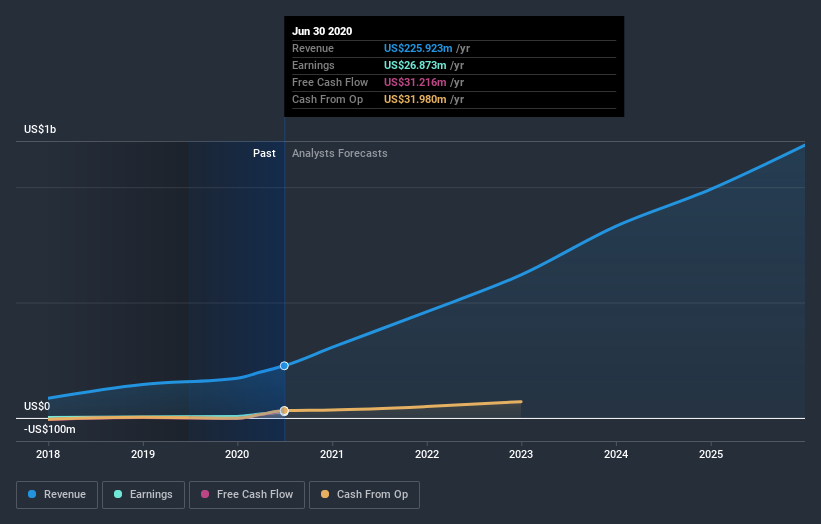The width and height of the screenshot is (821, 524).
Task: Toggle the Earnings legend series
Action: 143,495
